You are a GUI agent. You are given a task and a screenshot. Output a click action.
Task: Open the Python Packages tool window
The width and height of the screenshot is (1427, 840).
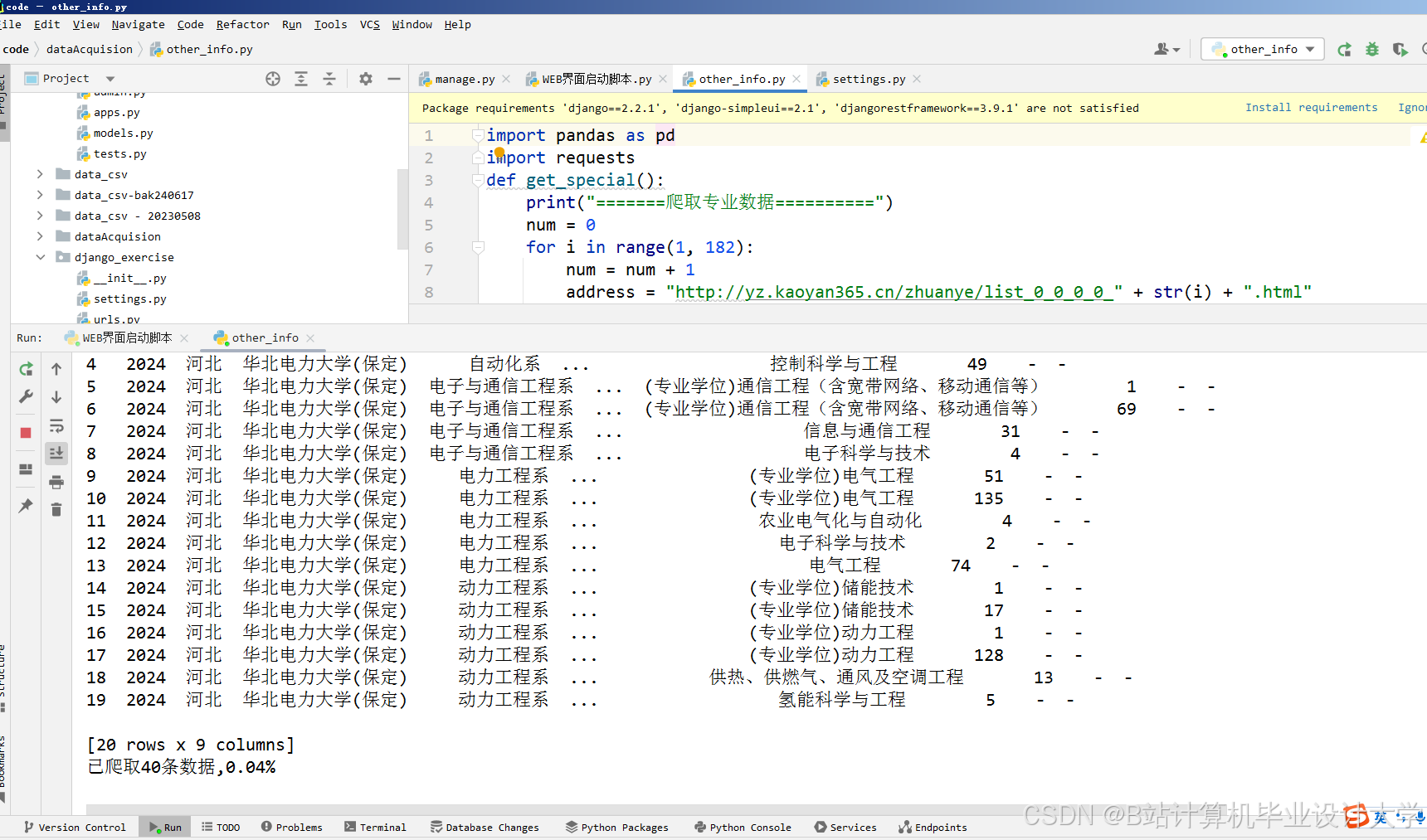pyautogui.click(x=617, y=826)
